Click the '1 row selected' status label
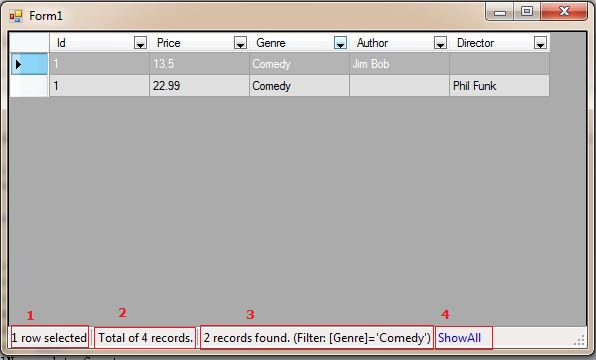Image resolution: width=596 pixels, height=360 pixels. tap(49, 338)
